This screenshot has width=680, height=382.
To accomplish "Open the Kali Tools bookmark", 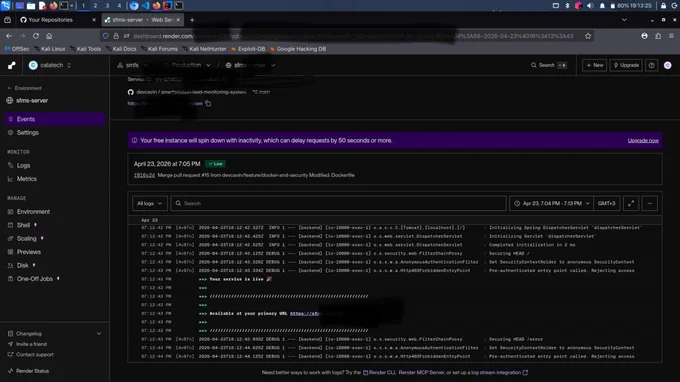I will pyautogui.click(x=85, y=49).
